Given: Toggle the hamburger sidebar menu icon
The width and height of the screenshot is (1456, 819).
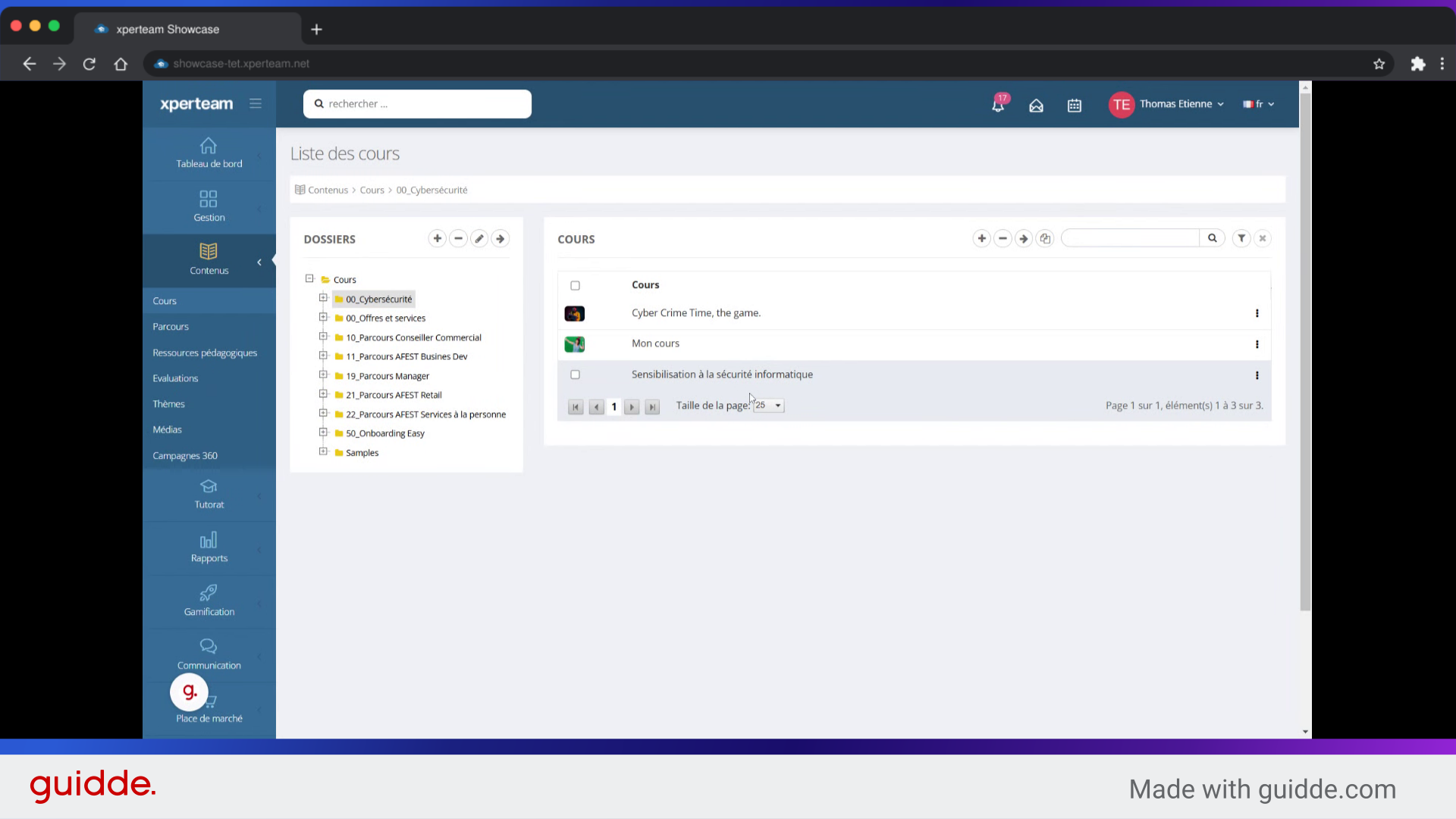Looking at the screenshot, I should pos(256,104).
